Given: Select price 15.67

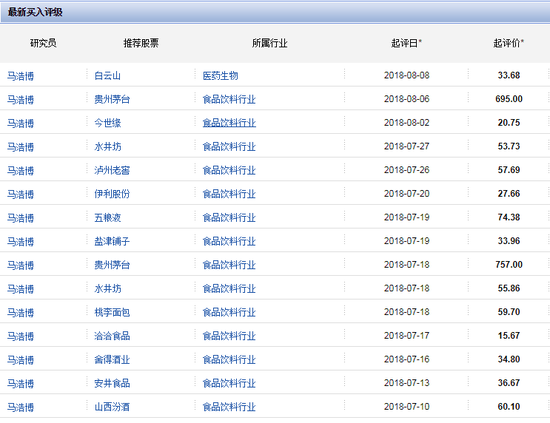Looking at the screenshot, I should tap(509, 336).
